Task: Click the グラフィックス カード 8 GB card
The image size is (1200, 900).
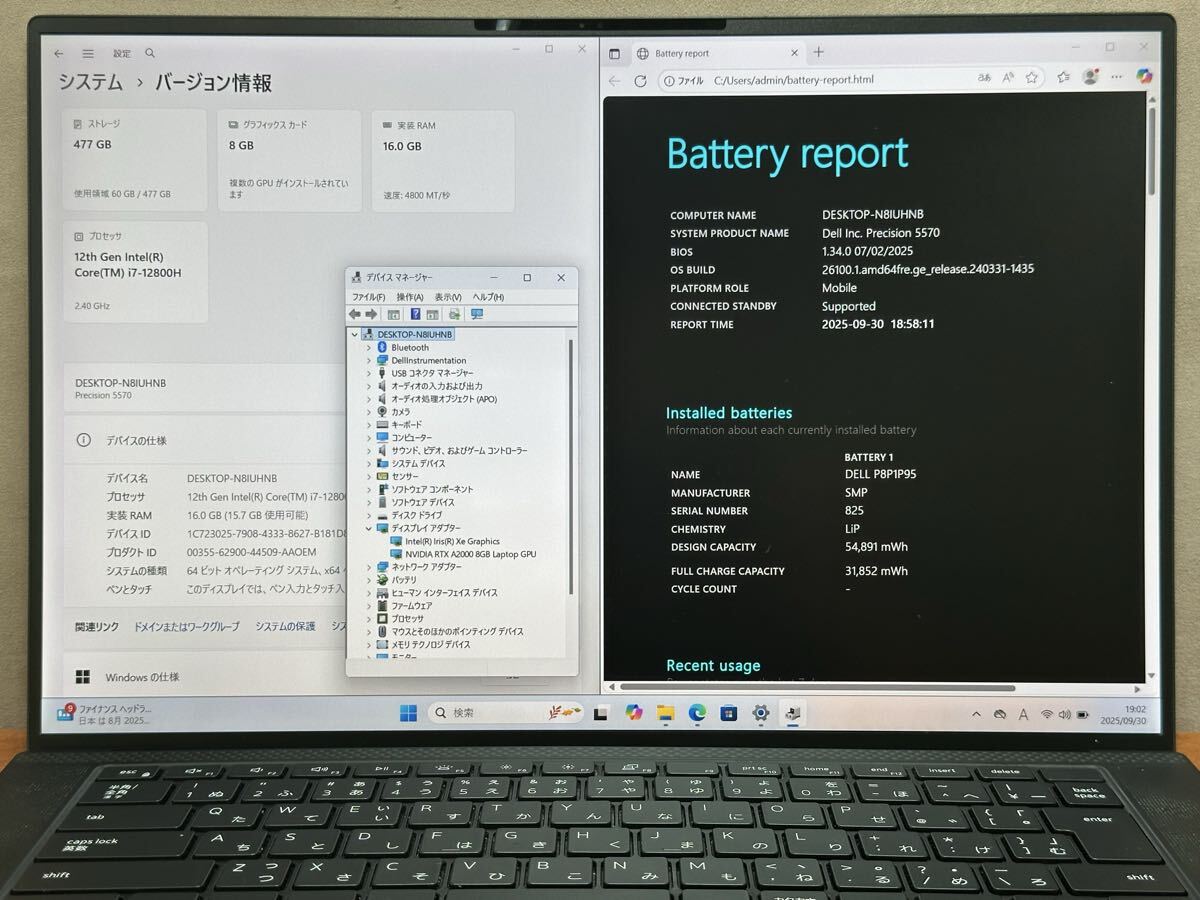Action: pyautogui.click(x=290, y=160)
